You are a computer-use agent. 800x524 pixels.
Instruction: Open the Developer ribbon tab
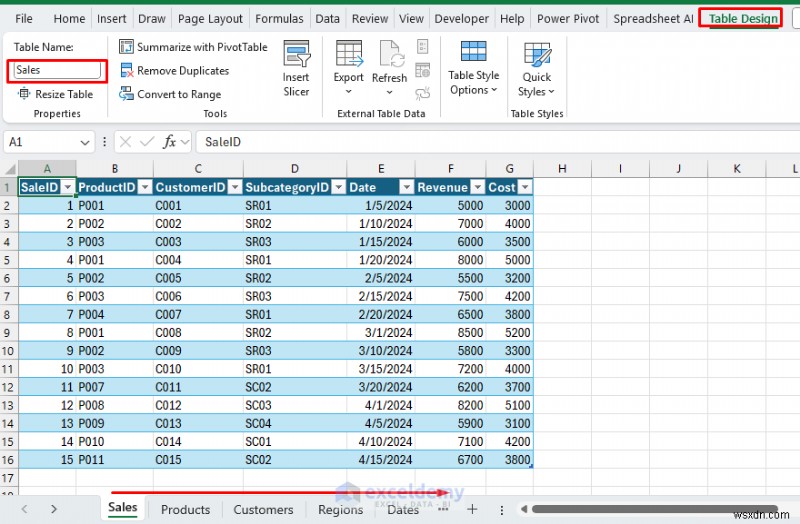click(x=461, y=19)
